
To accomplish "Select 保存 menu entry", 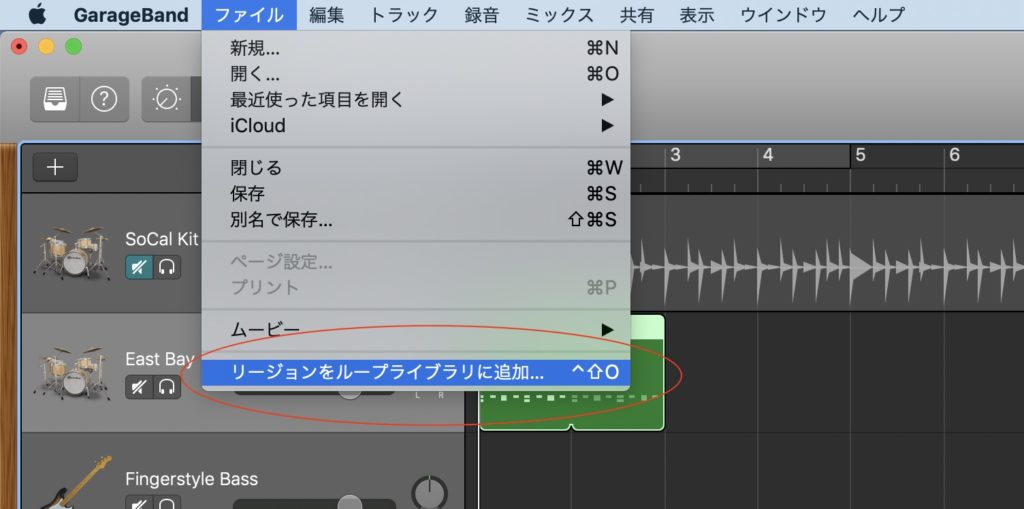I will [416, 193].
